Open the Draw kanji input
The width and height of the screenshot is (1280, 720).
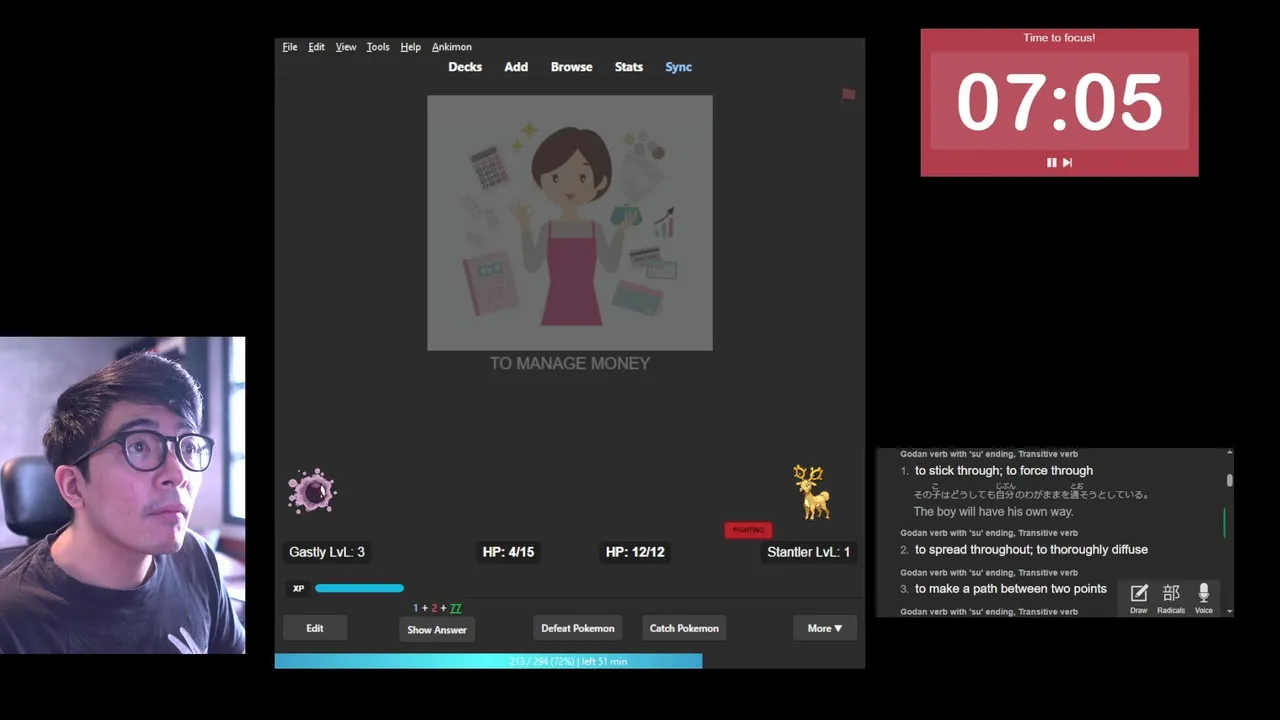click(1139, 598)
